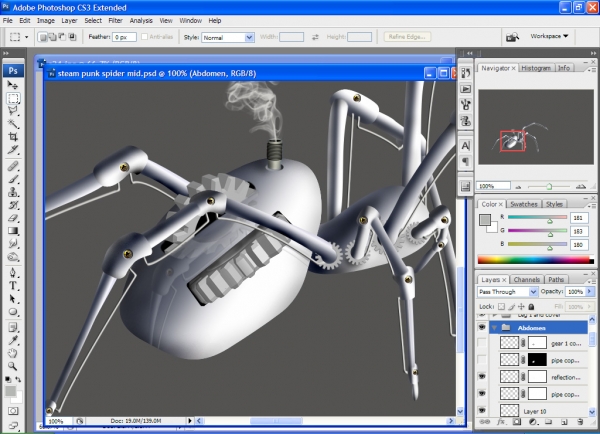Add a layer mask

pyautogui.click(x=517, y=422)
